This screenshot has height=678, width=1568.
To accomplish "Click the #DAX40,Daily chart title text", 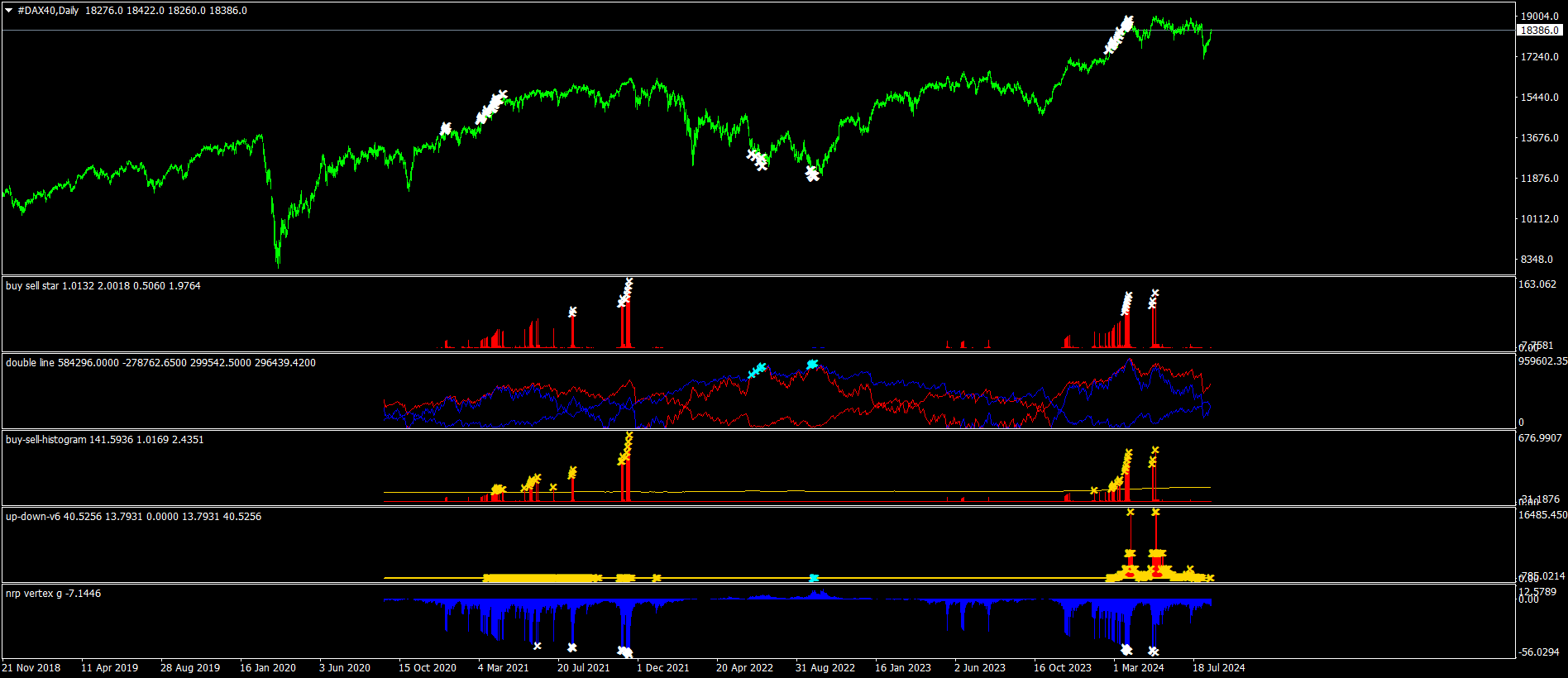I will [x=48, y=11].
